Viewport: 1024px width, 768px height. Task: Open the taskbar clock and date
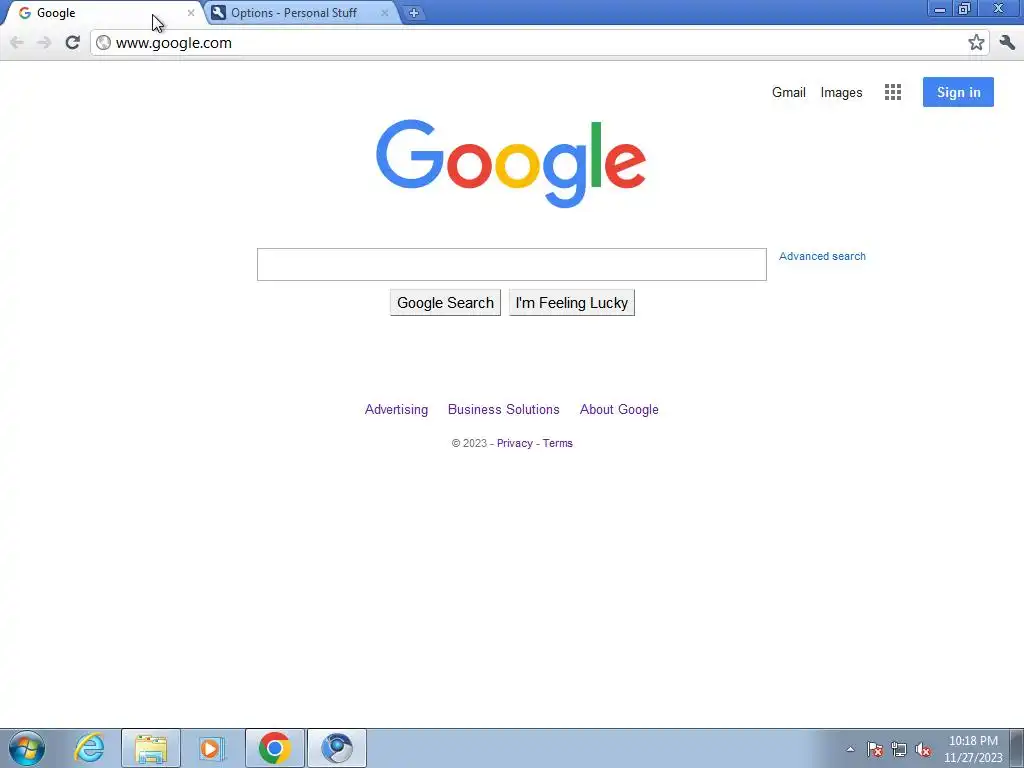click(x=973, y=749)
